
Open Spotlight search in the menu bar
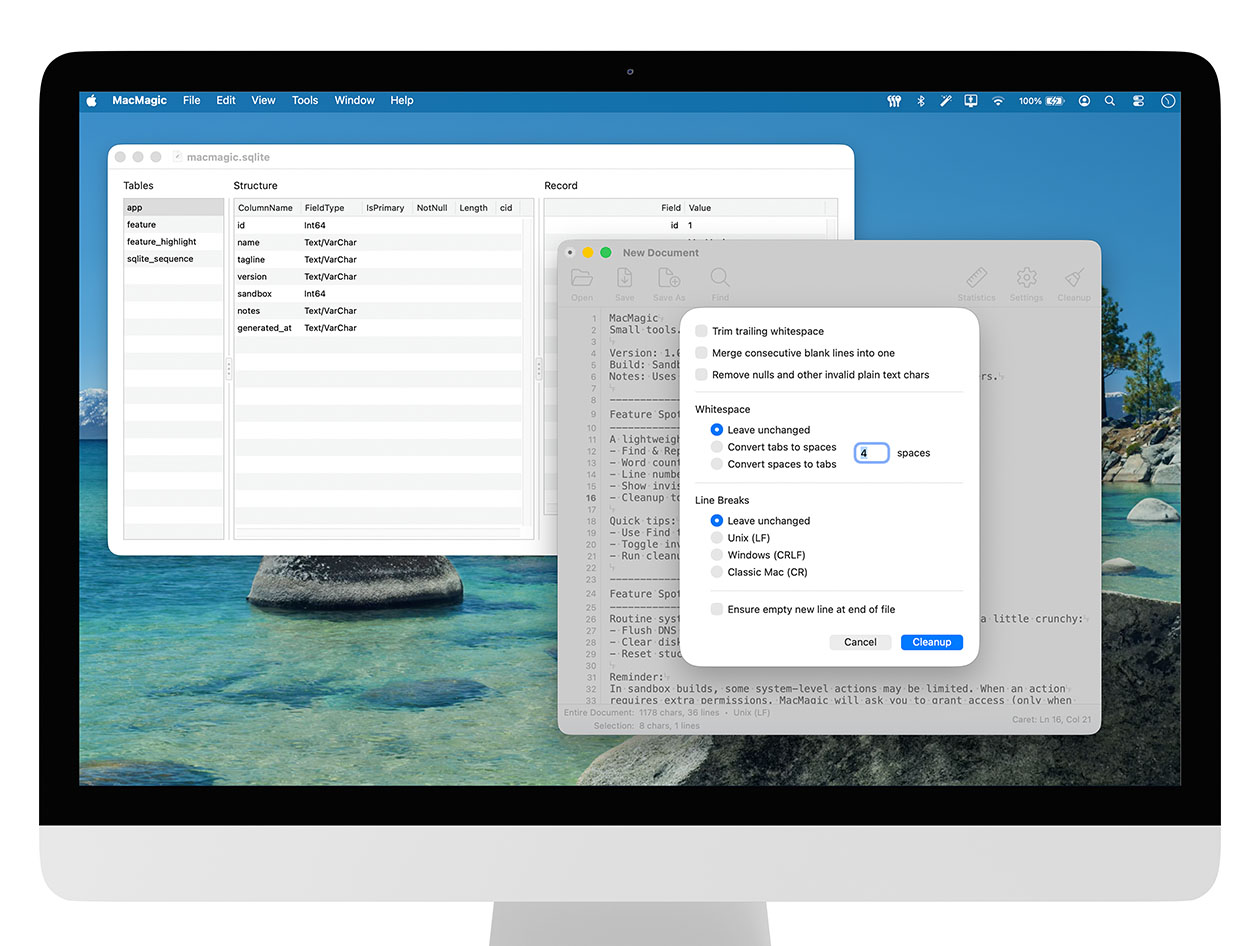[x=1110, y=100]
